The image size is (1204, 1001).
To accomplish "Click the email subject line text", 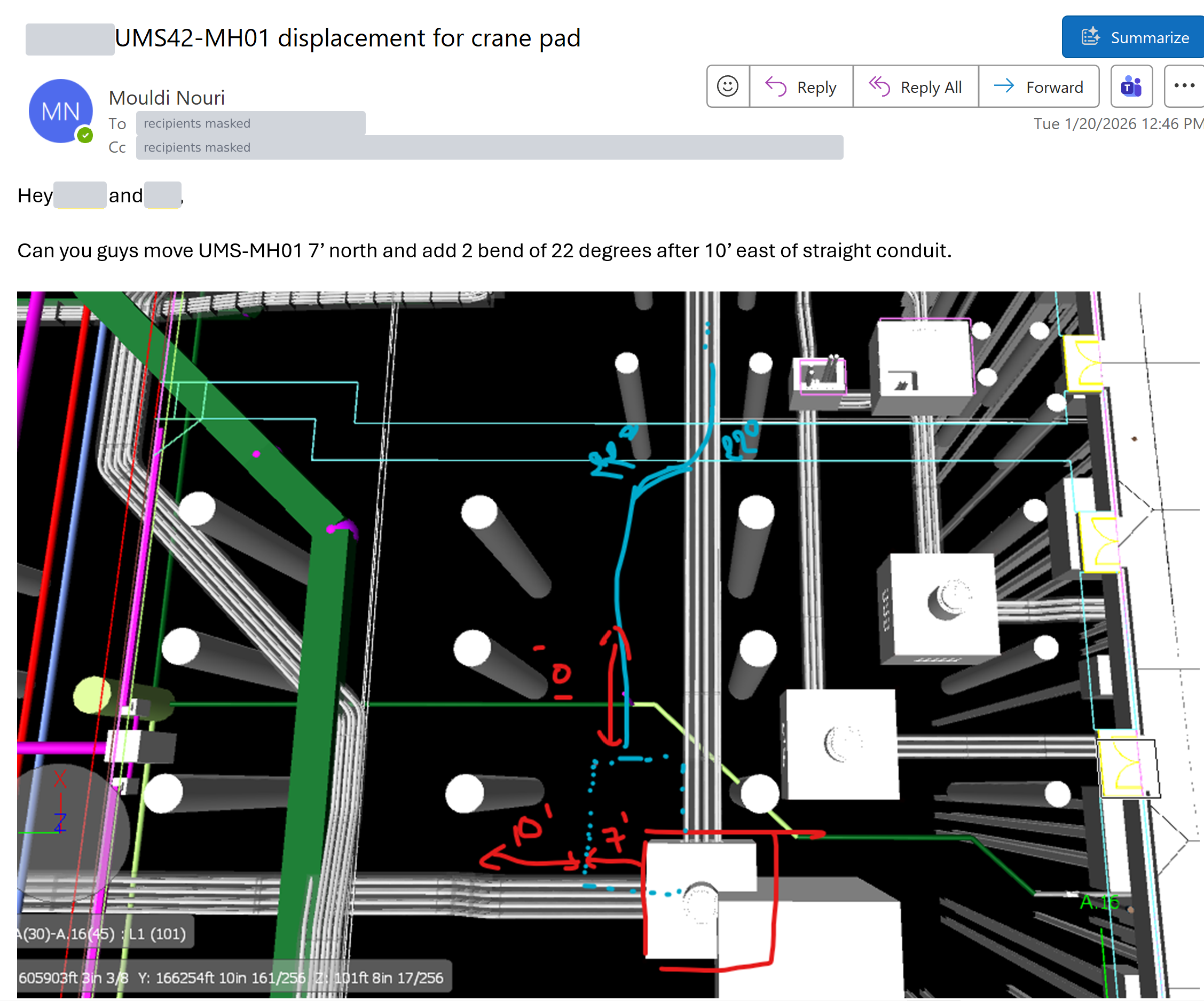I will pyautogui.click(x=348, y=38).
